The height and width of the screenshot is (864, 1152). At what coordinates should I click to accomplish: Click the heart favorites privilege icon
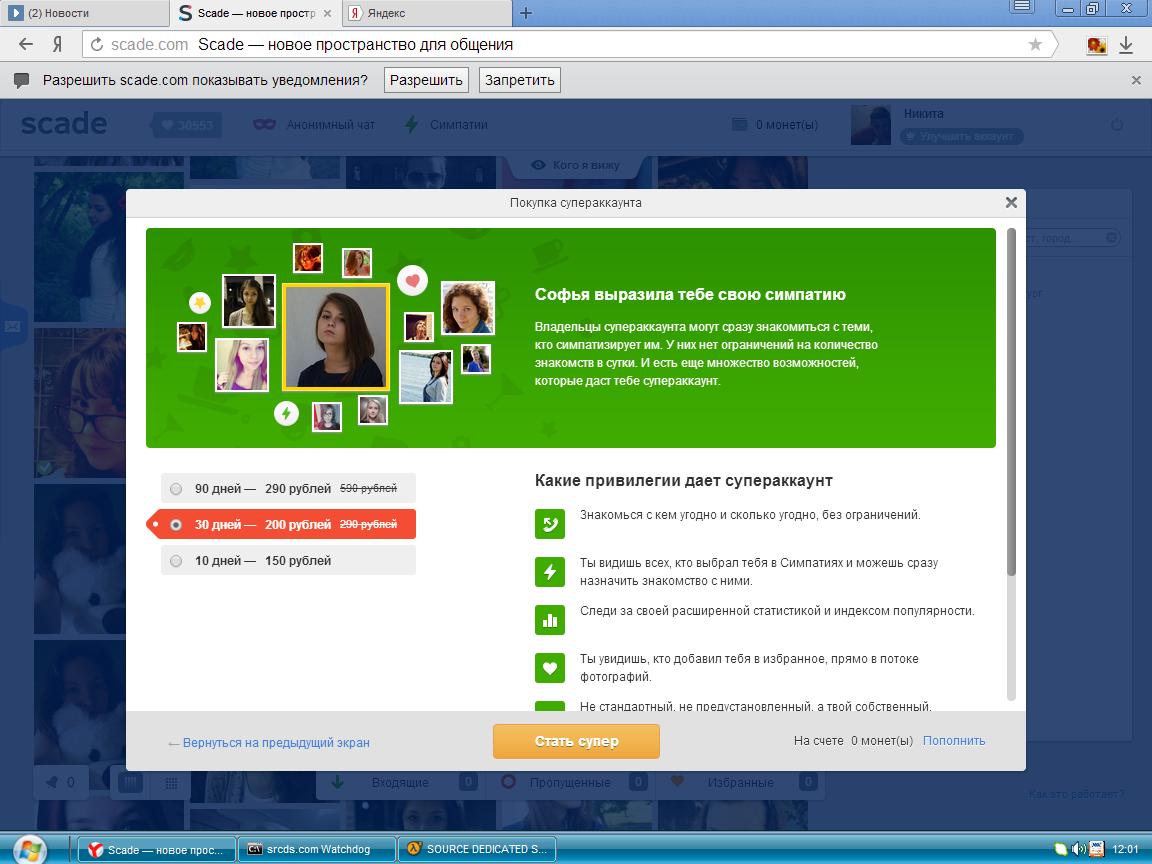point(550,668)
